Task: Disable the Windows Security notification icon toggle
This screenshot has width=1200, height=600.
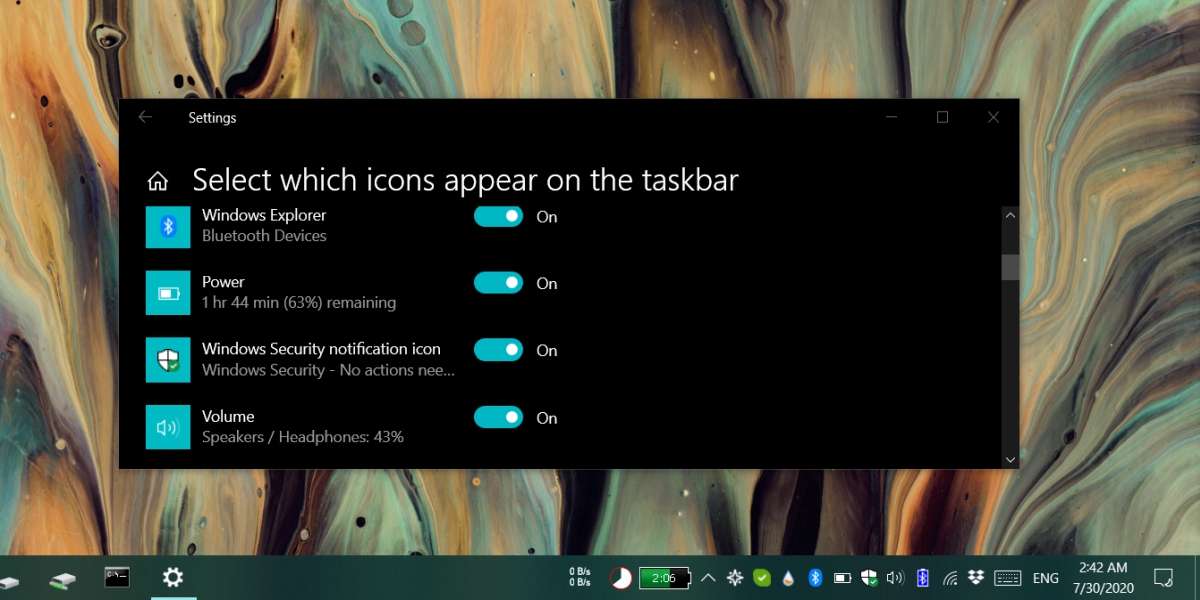Action: (498, 350)
